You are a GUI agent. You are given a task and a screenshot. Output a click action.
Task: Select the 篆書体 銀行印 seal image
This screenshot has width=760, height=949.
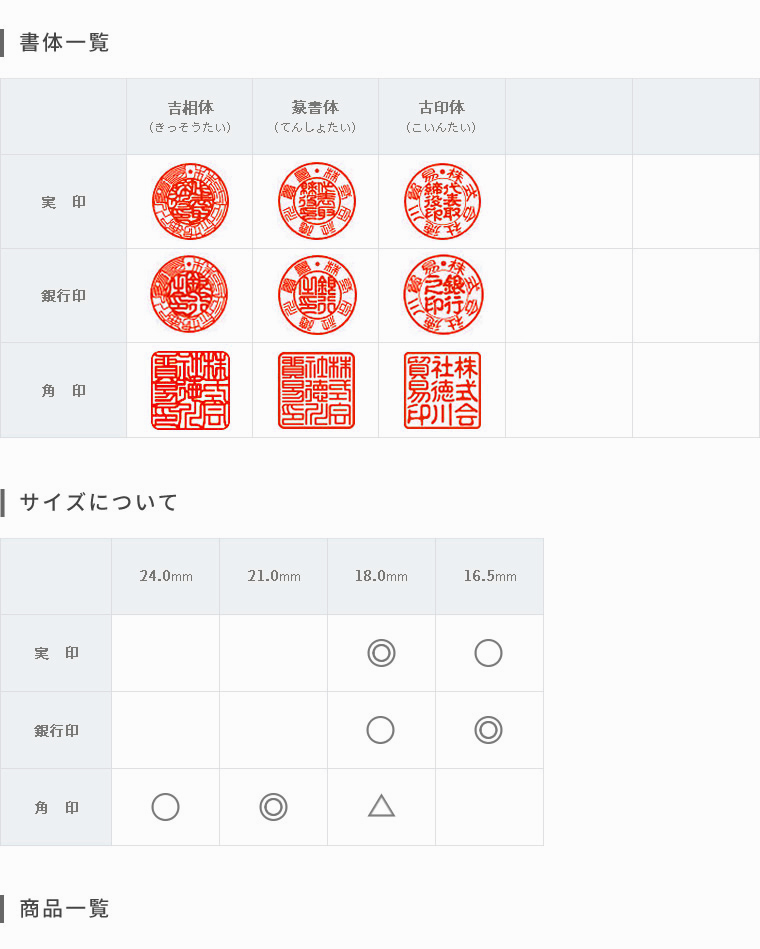[316, 295]
